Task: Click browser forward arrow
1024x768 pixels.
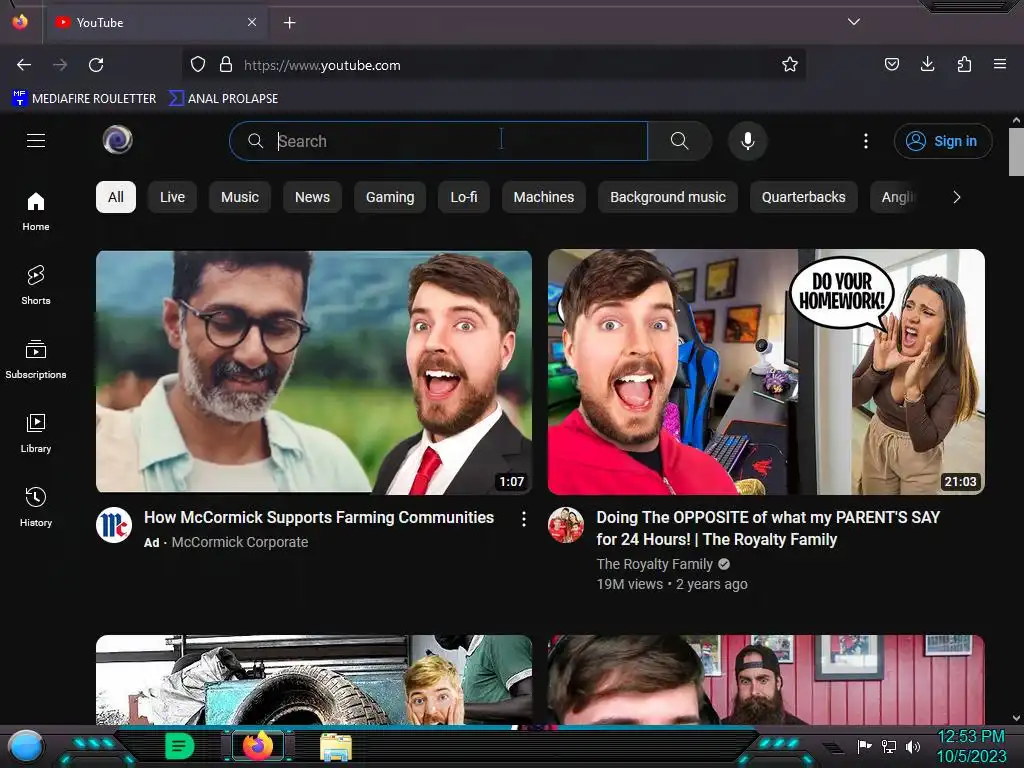Action: (x=60, y=65)
